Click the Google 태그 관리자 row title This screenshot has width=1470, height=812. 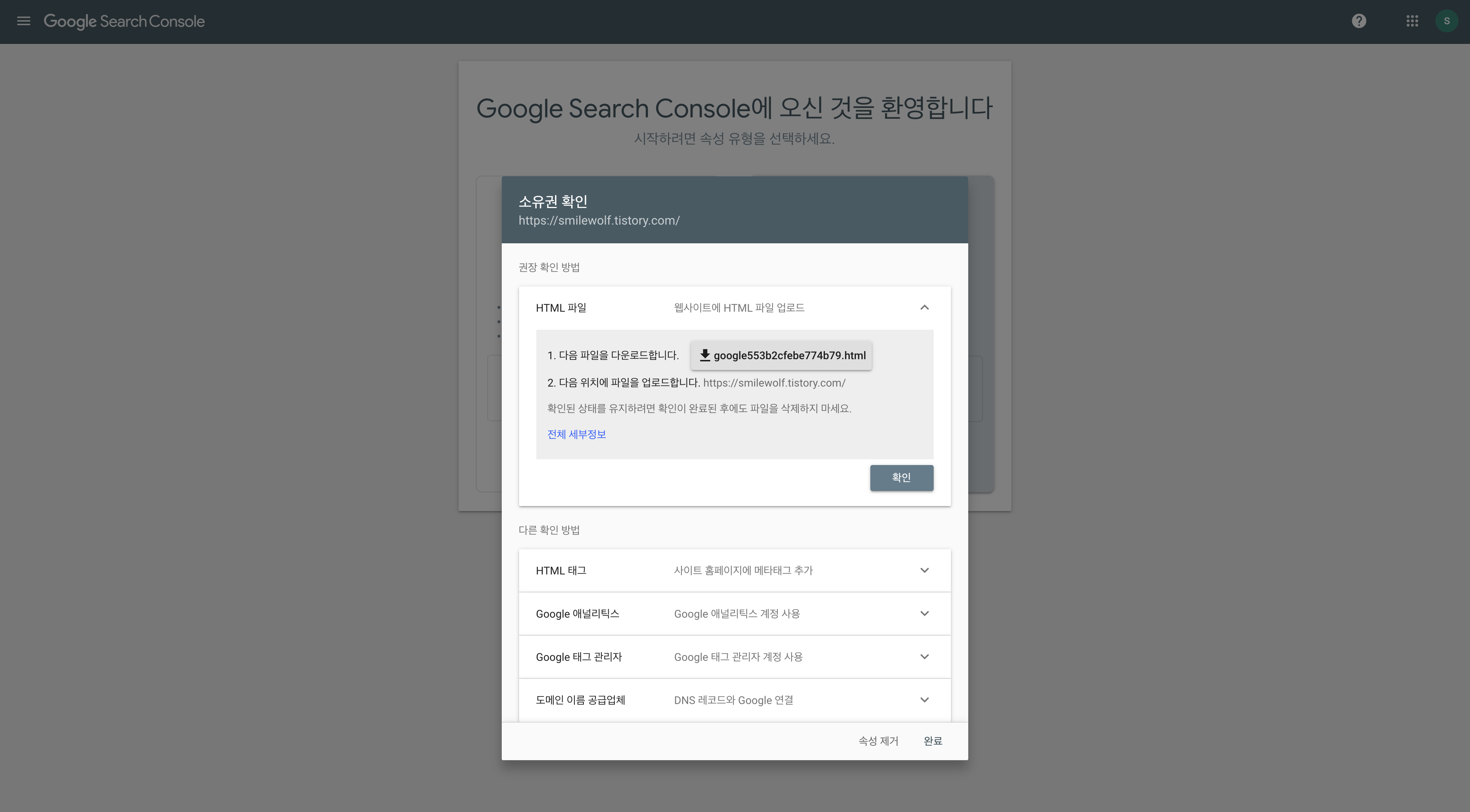[x=579, y=657]
